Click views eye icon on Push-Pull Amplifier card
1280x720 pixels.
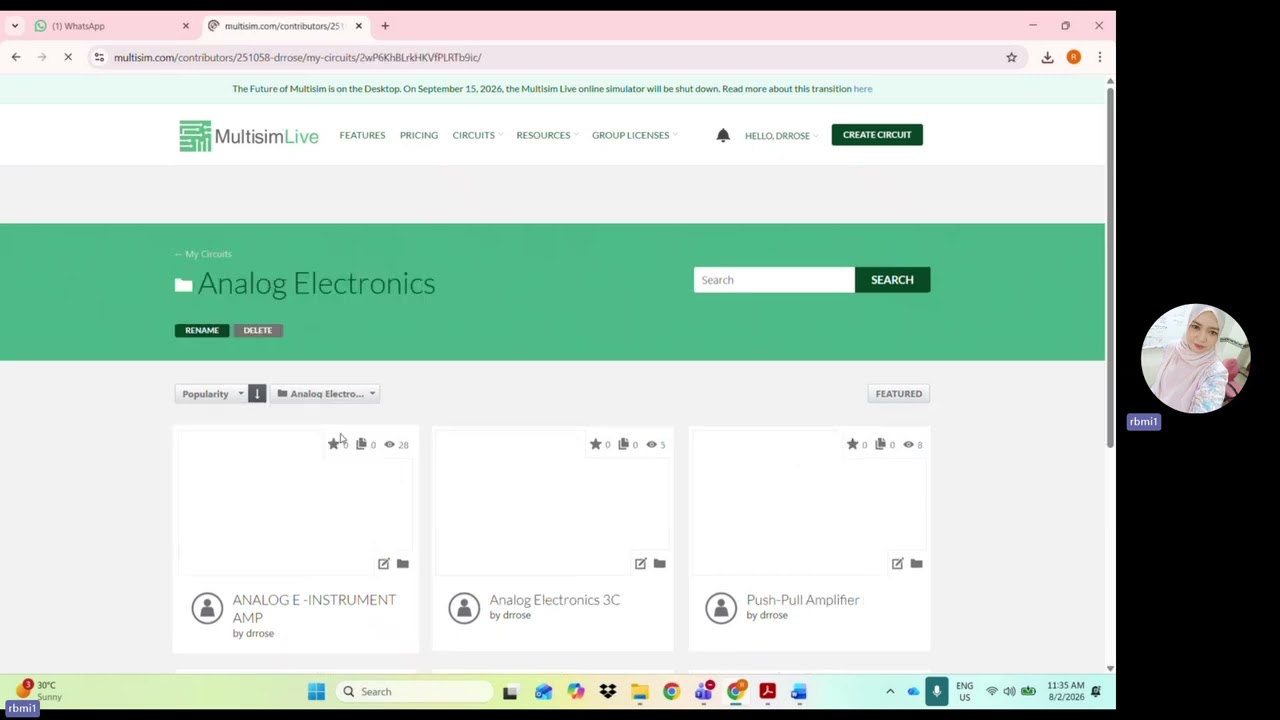coord(909,444)
